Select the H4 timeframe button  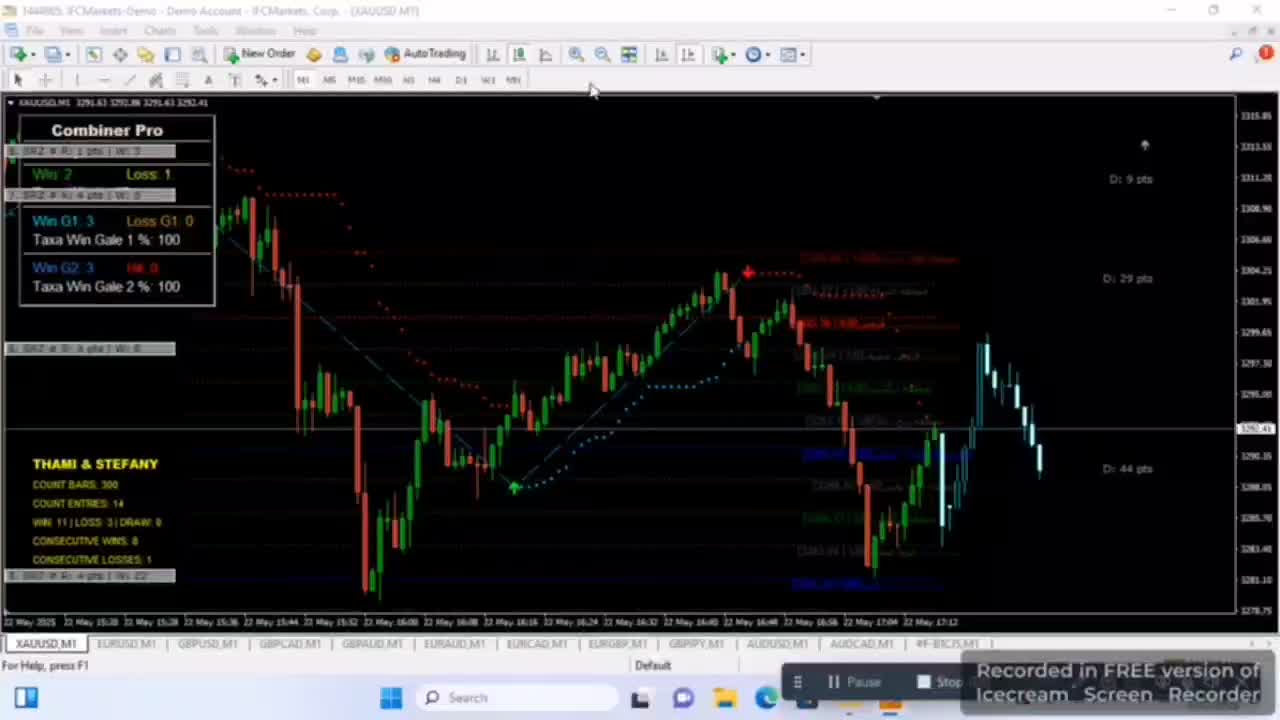434,80
